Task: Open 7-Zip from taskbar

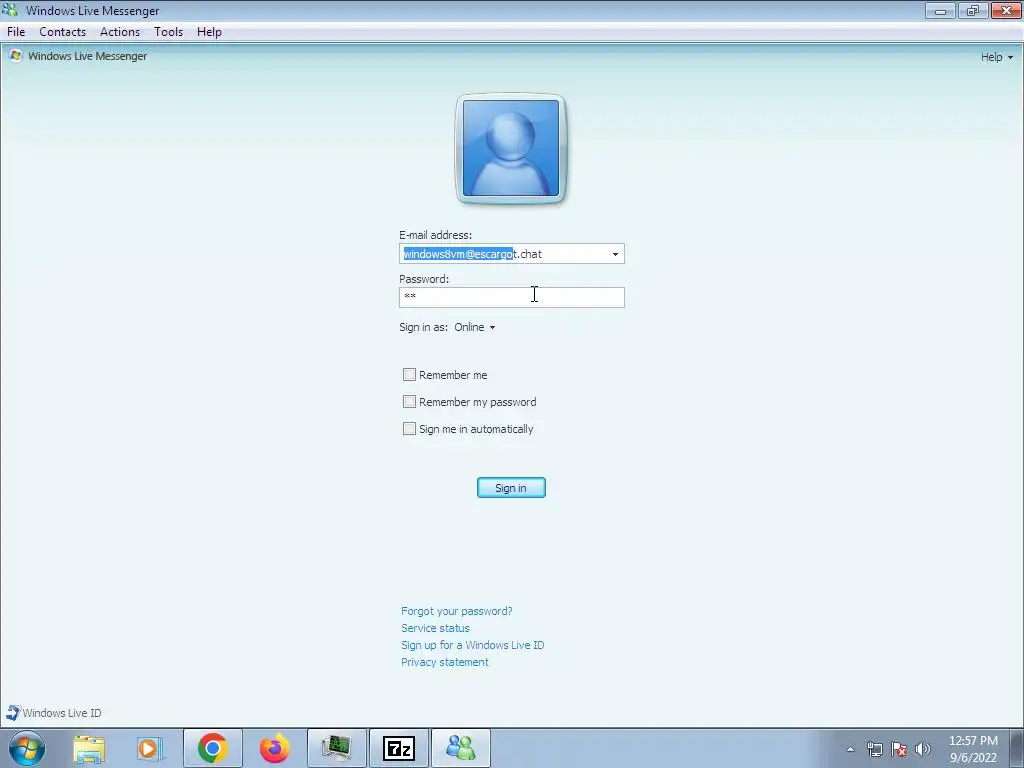Action: tap(399, 748)
